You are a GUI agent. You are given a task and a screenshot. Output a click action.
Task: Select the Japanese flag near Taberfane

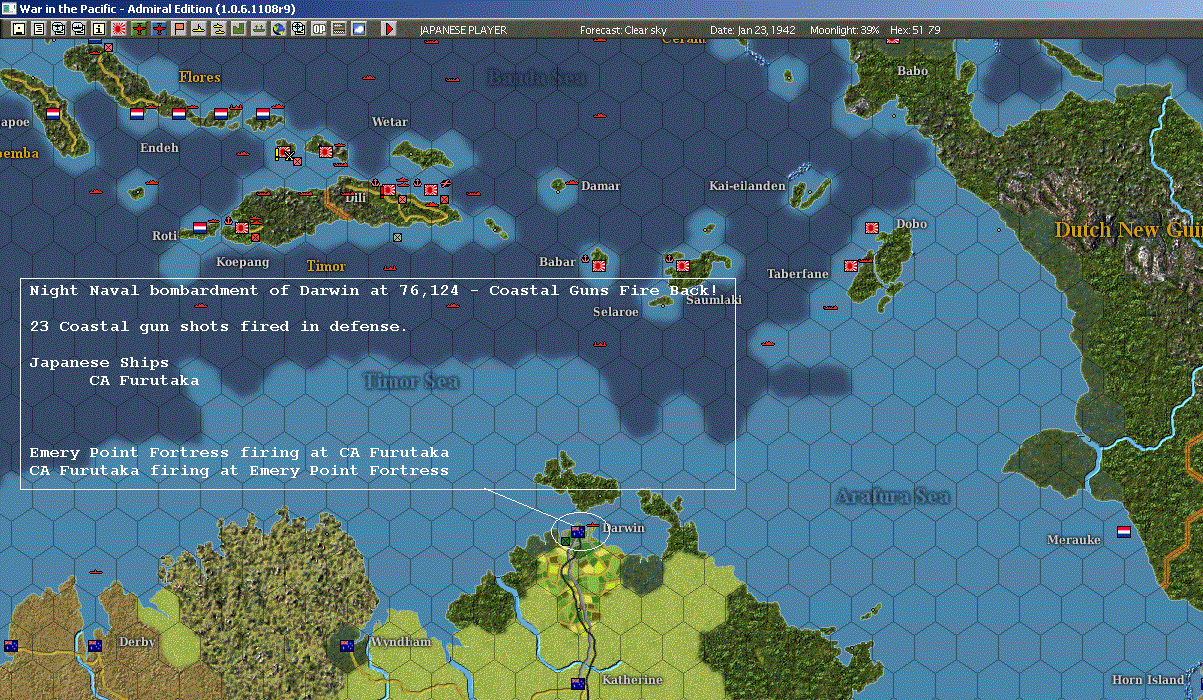pyautogui.click(x=851, y=266)
